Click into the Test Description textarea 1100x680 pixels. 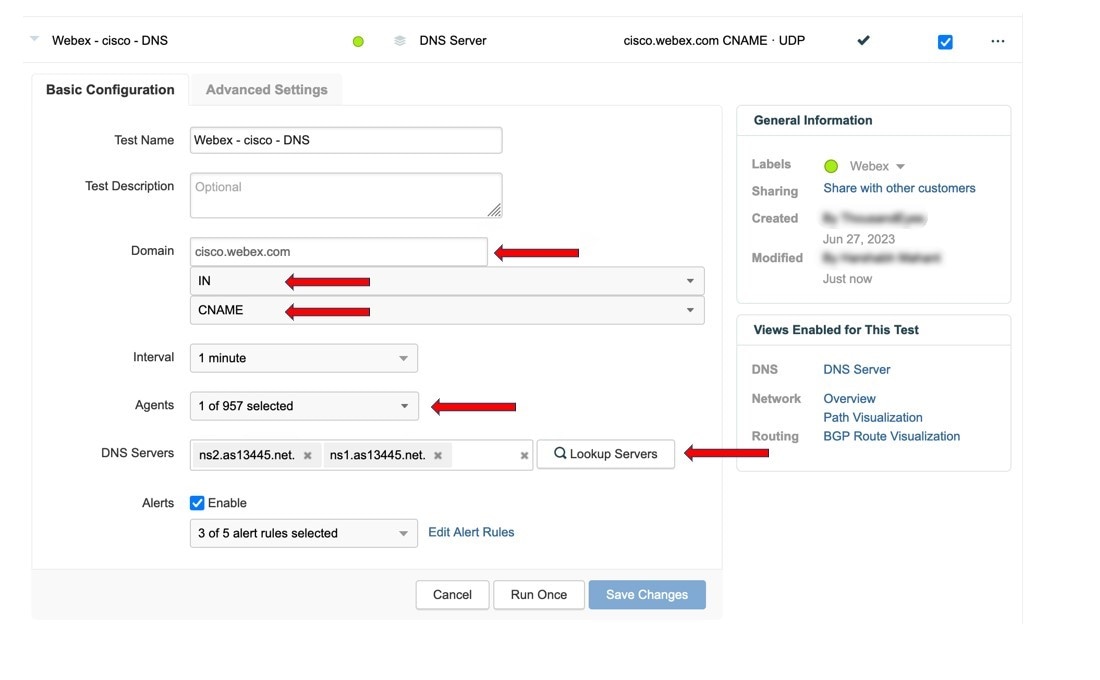[346, 195]
